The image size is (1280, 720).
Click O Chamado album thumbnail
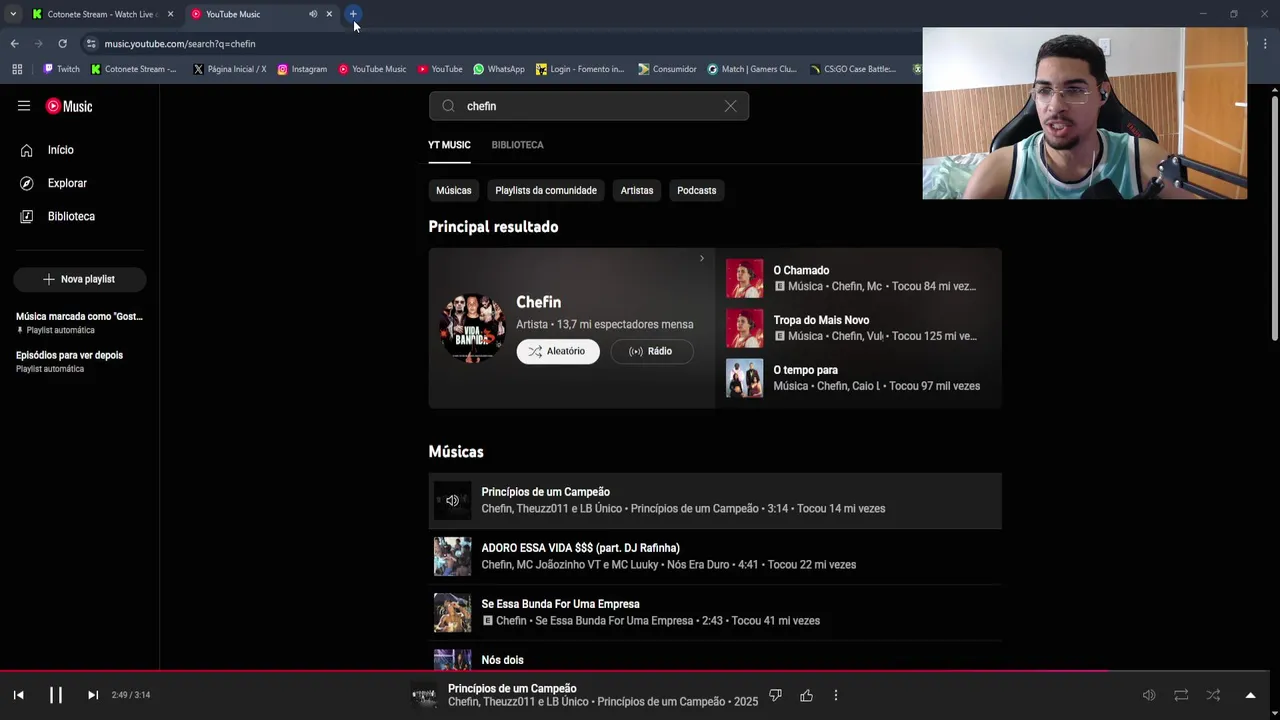744,278
